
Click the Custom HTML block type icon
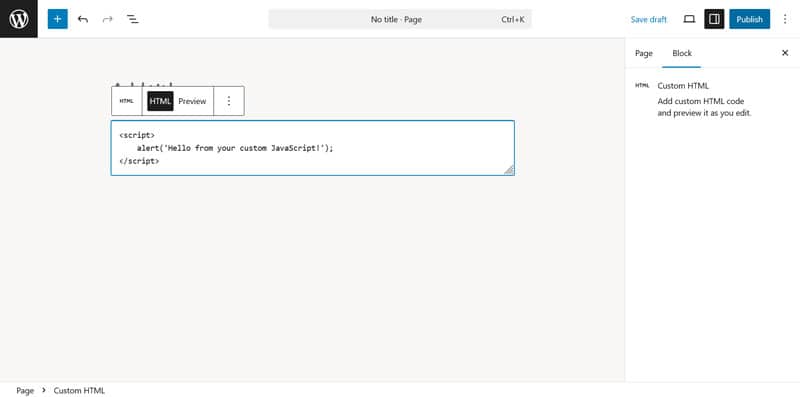127,101
